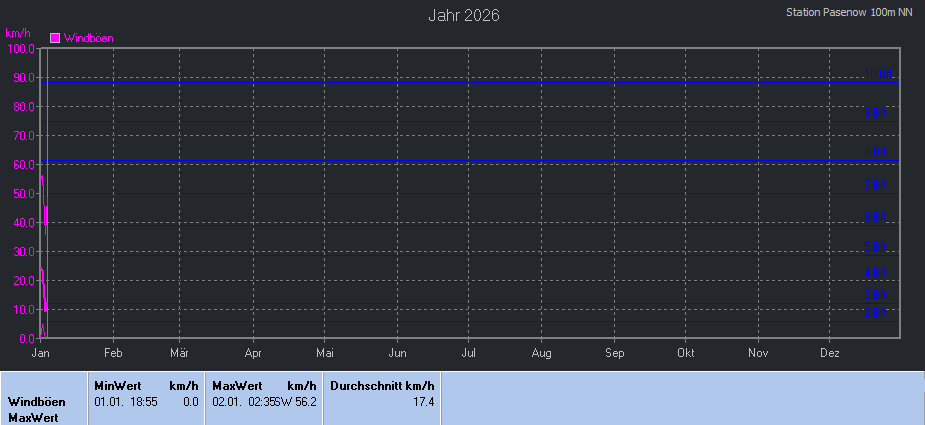This screenshot has width=925, height=425.
Task: Click the Windböen legend label
Action: (88, 38)
